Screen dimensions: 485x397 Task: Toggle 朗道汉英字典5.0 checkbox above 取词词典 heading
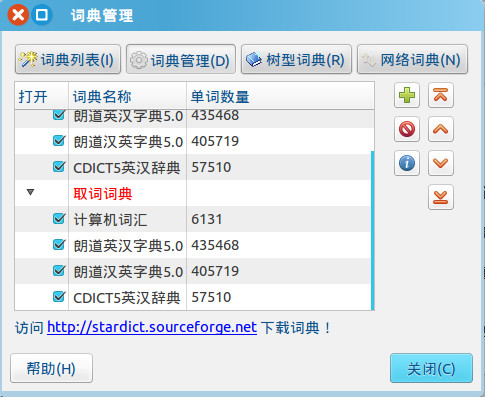coord(59,141)
